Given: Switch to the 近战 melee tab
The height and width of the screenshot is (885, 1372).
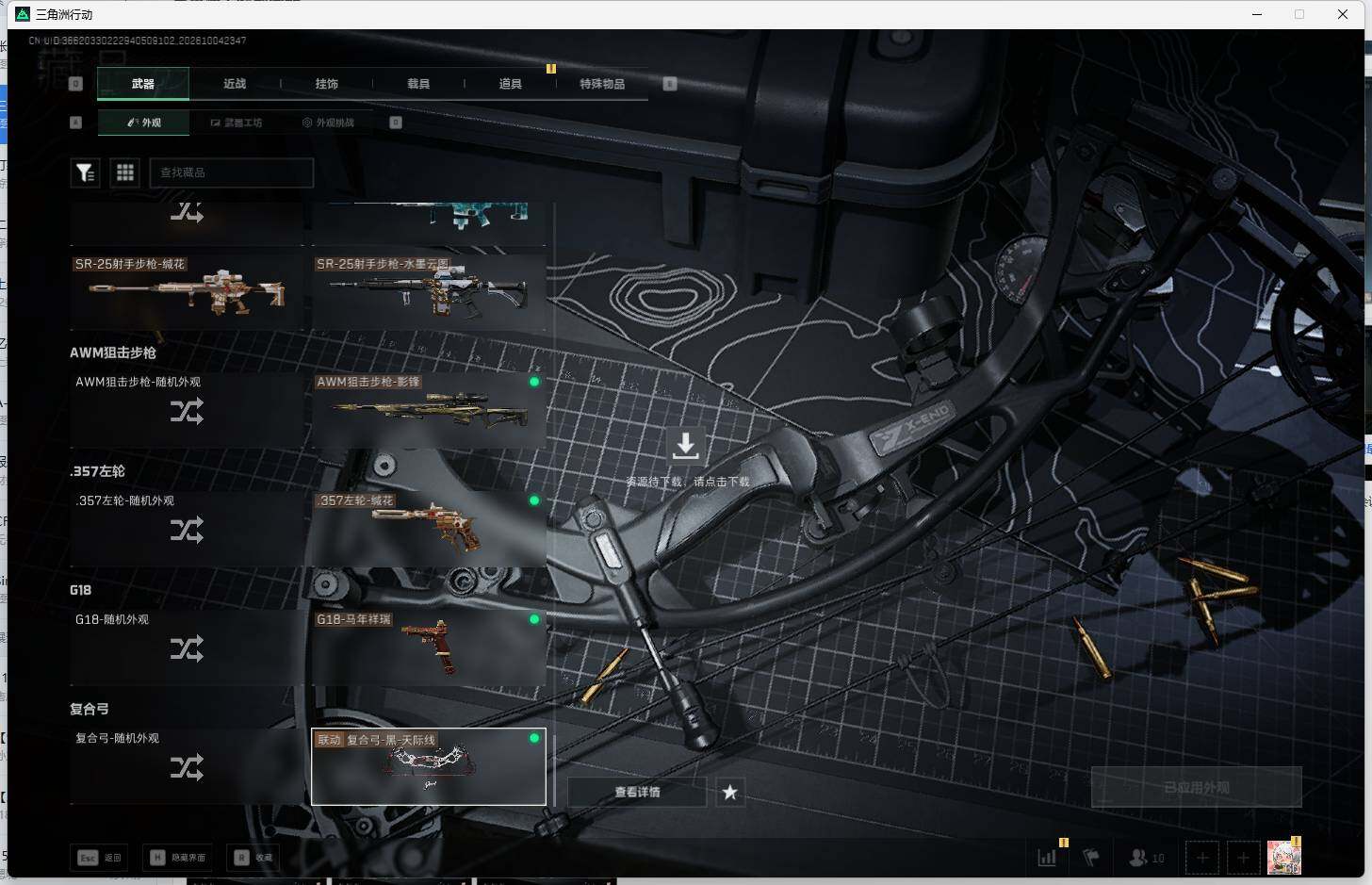Looking at the screenshot, I should click(235, 84).
